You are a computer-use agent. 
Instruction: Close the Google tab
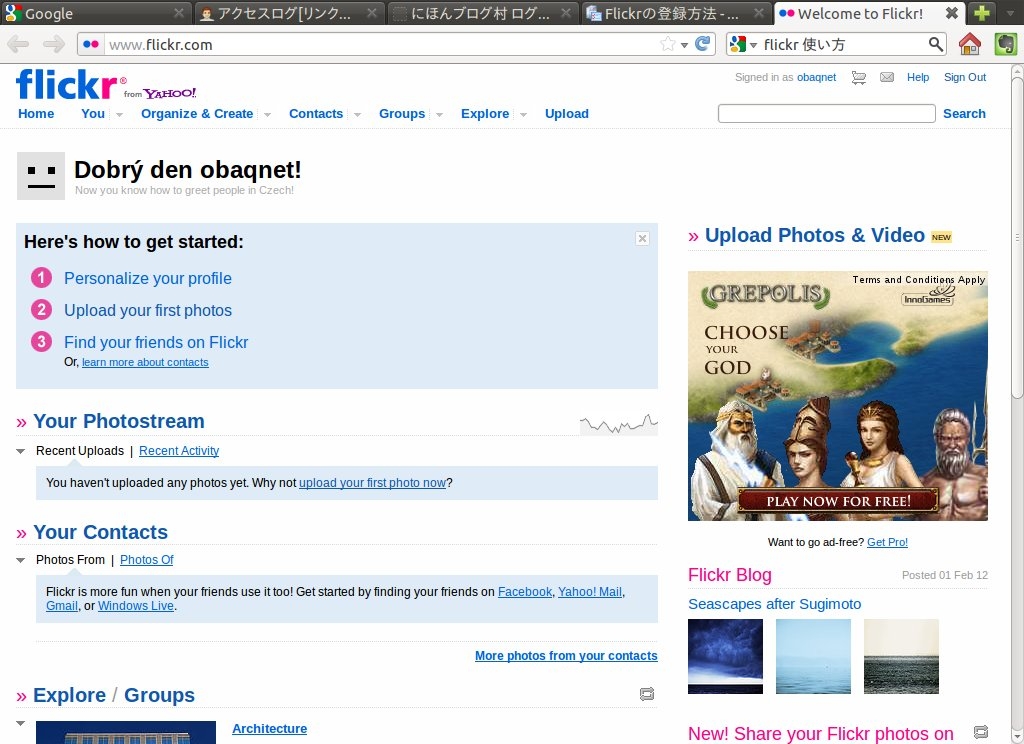pos(179,13)
